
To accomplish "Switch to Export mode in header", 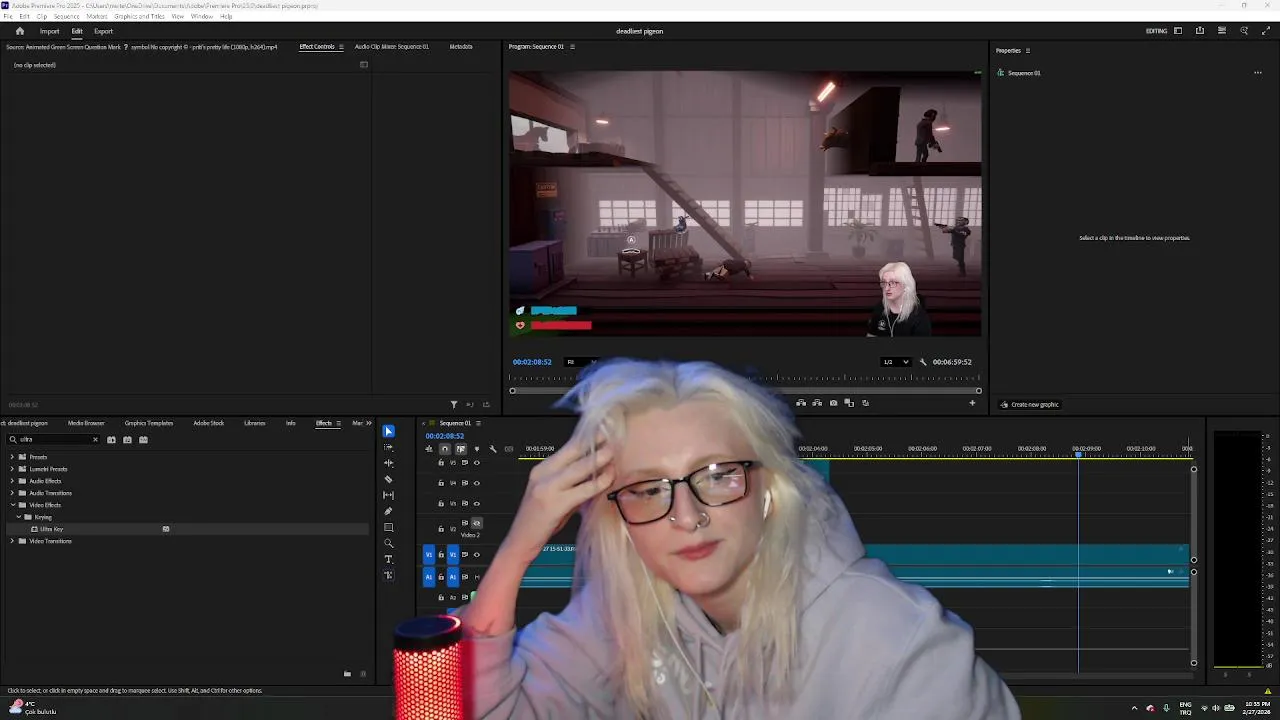I will click(x=103, y=31).
